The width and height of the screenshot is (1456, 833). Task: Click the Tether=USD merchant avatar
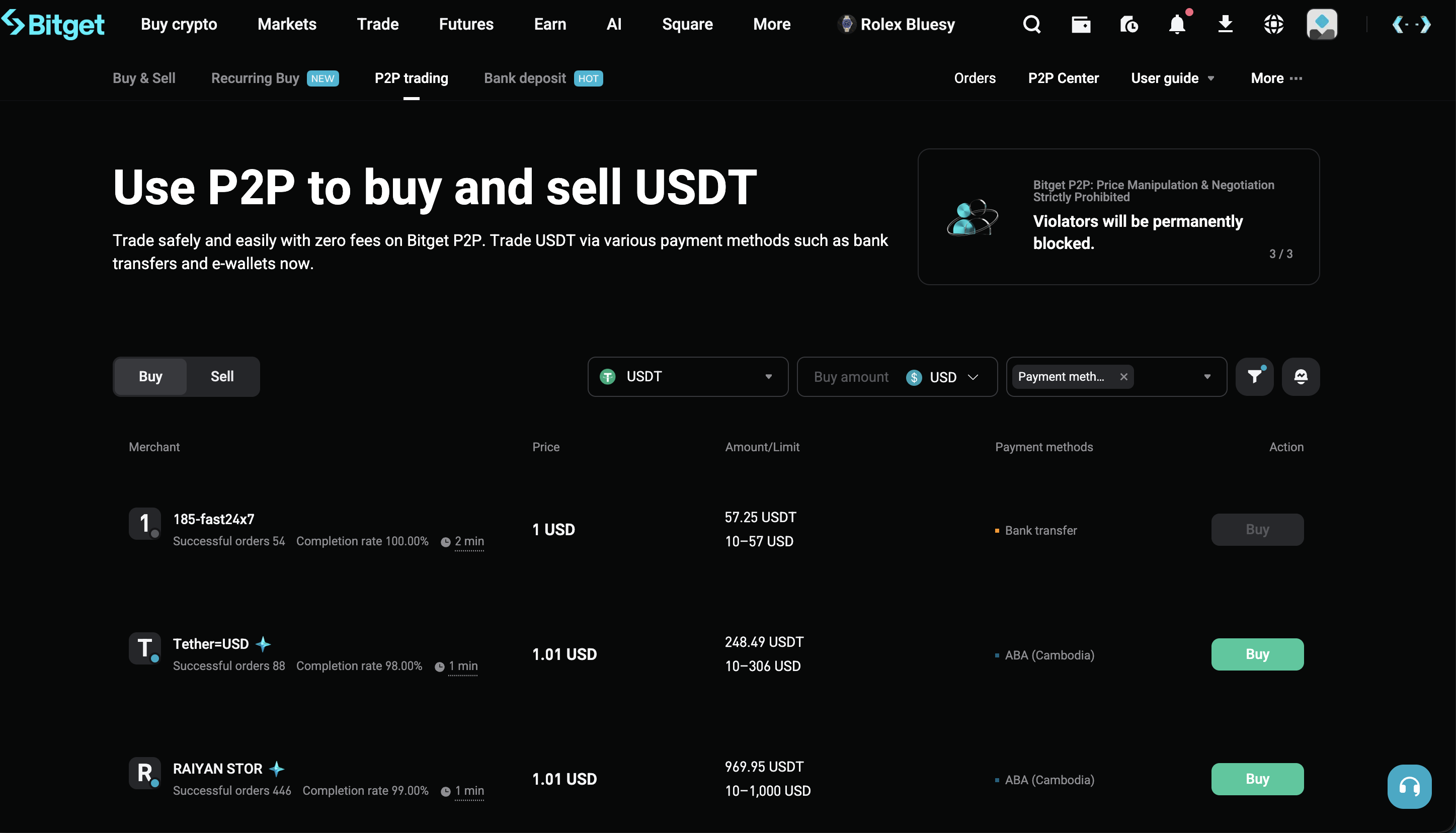(x=145, y=648)
